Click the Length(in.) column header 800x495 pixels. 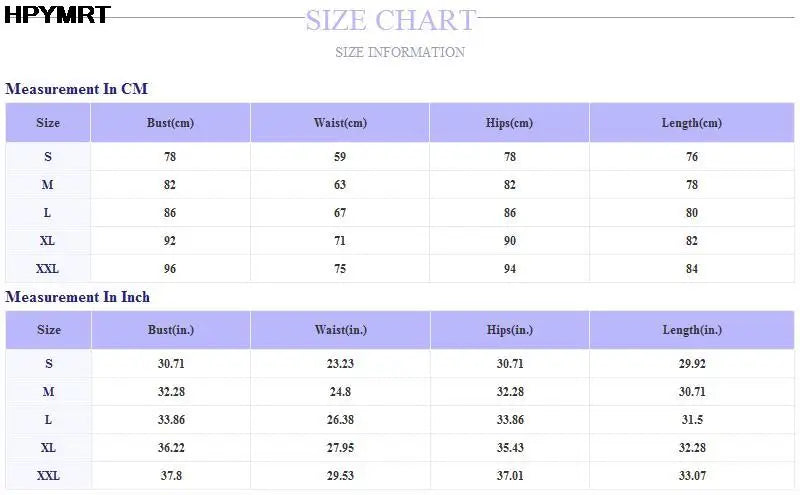pos(691,330)
